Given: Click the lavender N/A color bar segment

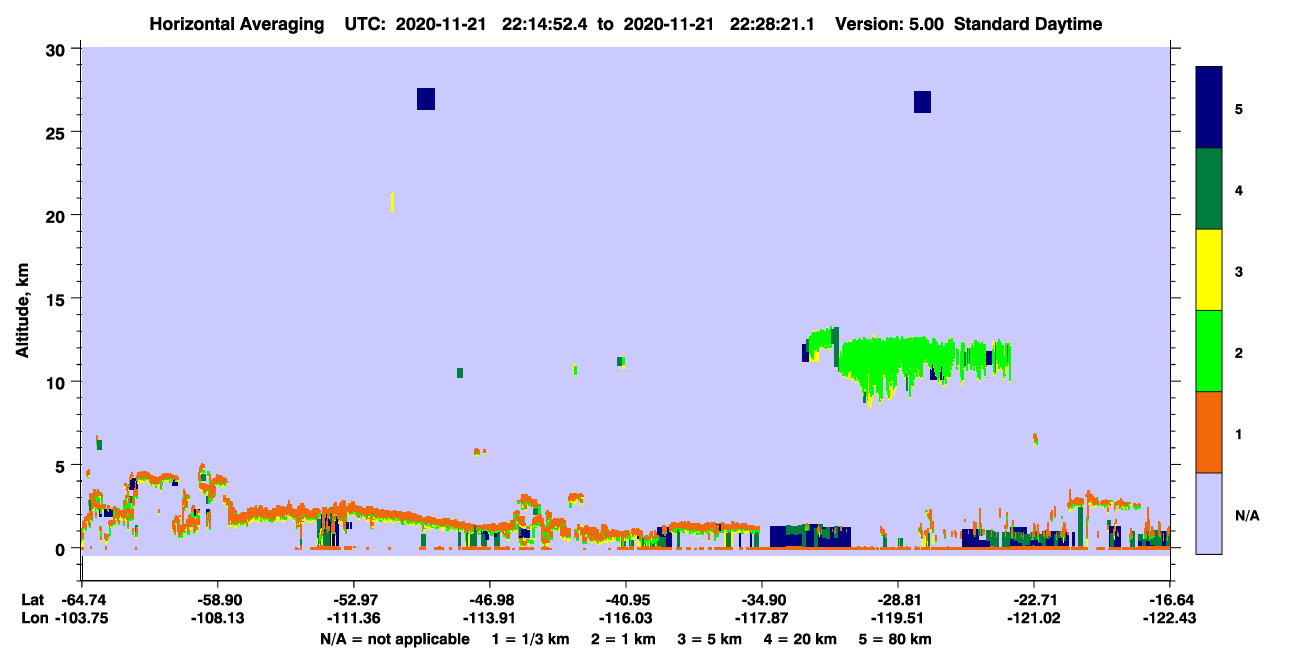Looking at the screenshot, I should tap(1209, 513).
